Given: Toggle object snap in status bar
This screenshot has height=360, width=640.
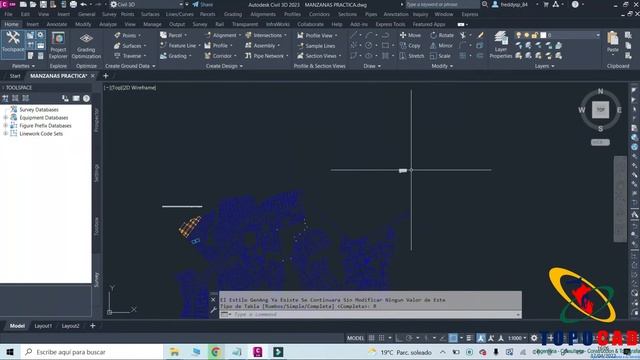Looking at the screenshot, I should pos(453,338).
